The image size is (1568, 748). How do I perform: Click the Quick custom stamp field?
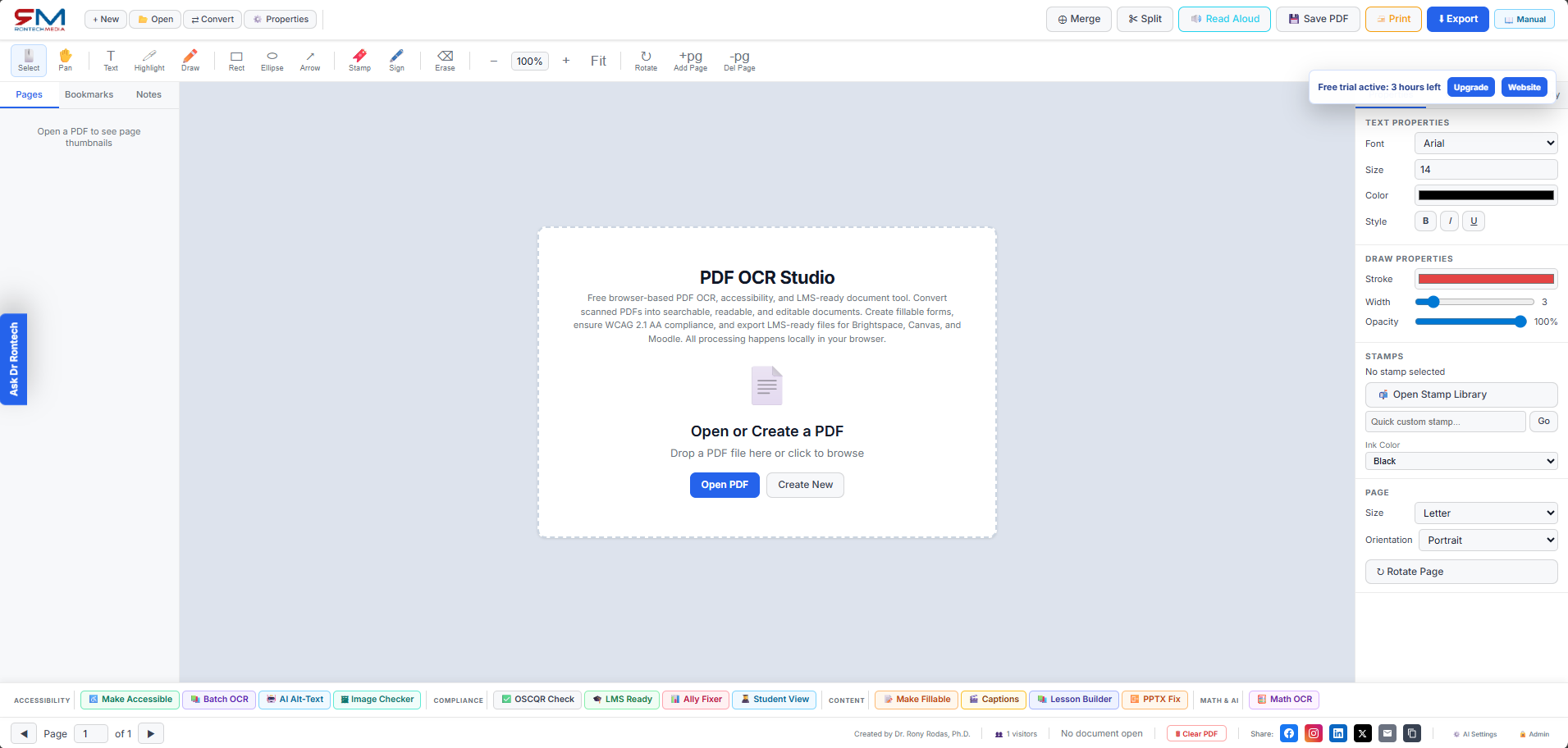1445,422
